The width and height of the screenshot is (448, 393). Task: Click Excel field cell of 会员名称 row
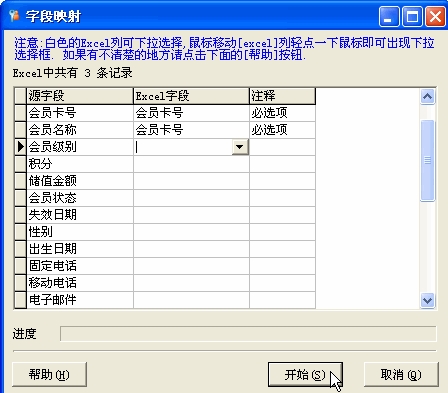coord(191,130)
